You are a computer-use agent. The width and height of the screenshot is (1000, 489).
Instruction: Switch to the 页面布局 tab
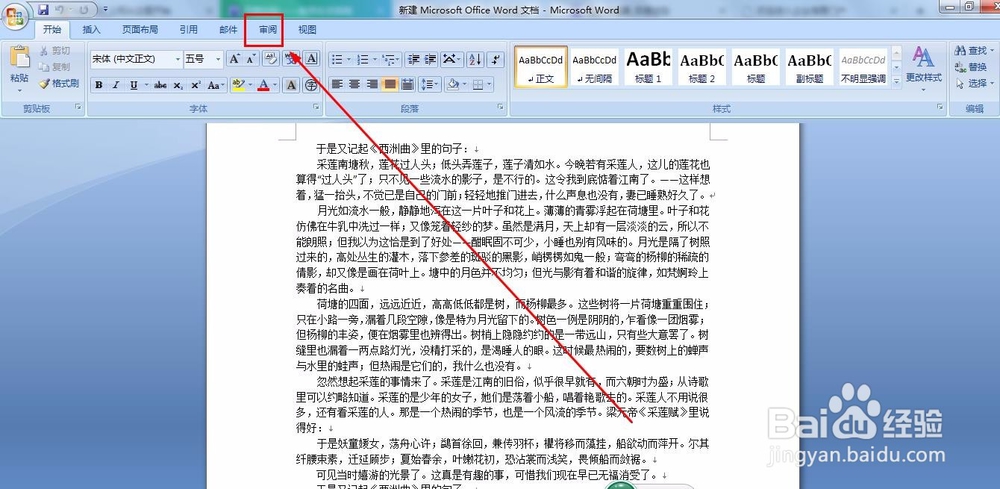point(140,30)
